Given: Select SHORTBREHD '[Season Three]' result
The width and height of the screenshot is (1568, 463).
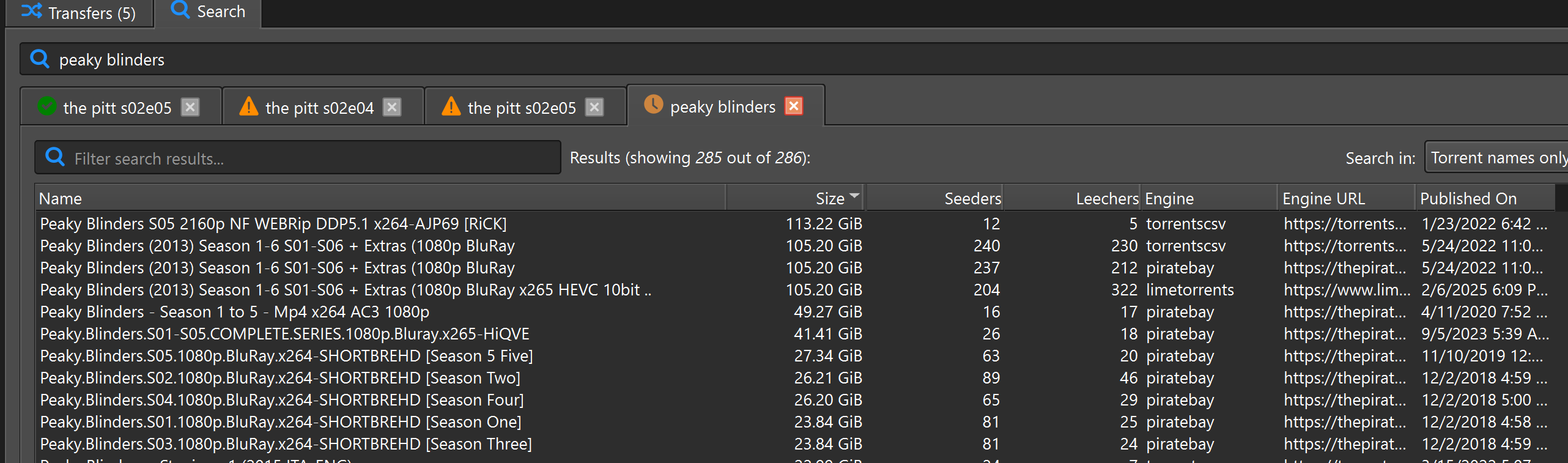Looking at the screenshot, I should point(286,444).
